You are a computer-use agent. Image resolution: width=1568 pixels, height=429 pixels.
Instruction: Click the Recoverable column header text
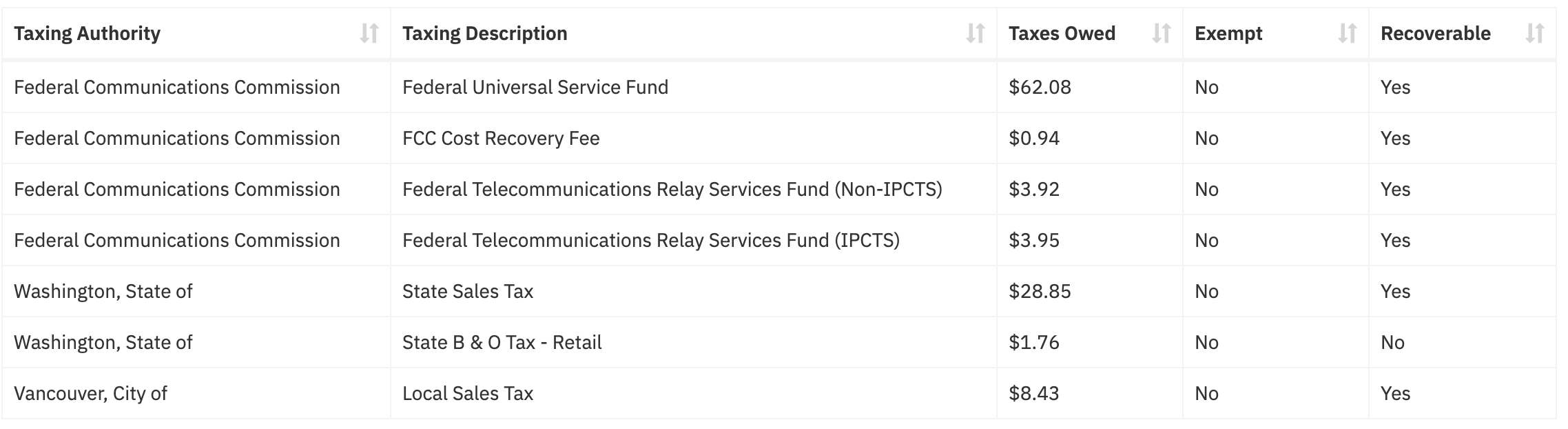[1436, 33]
